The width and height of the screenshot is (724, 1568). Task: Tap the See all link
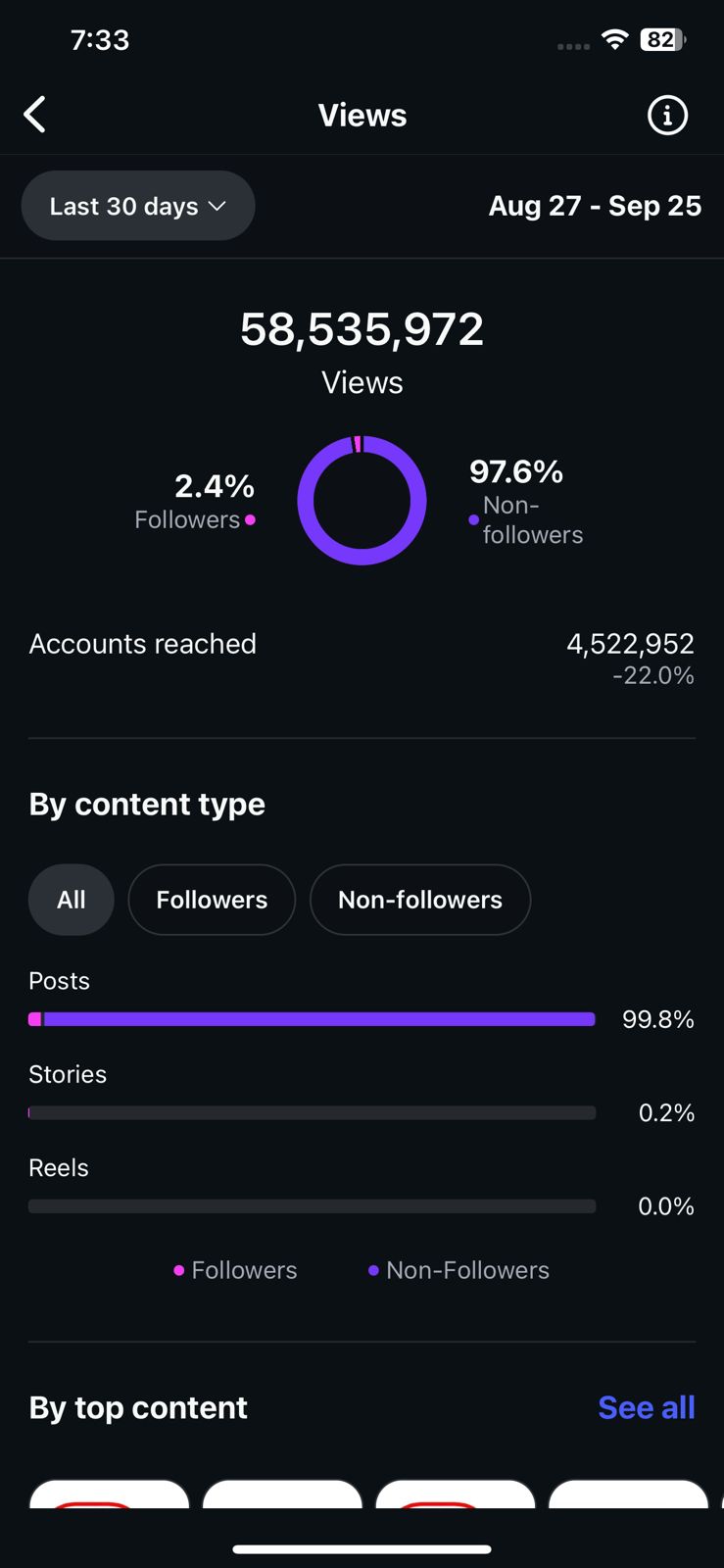[x=646, y=1407]
